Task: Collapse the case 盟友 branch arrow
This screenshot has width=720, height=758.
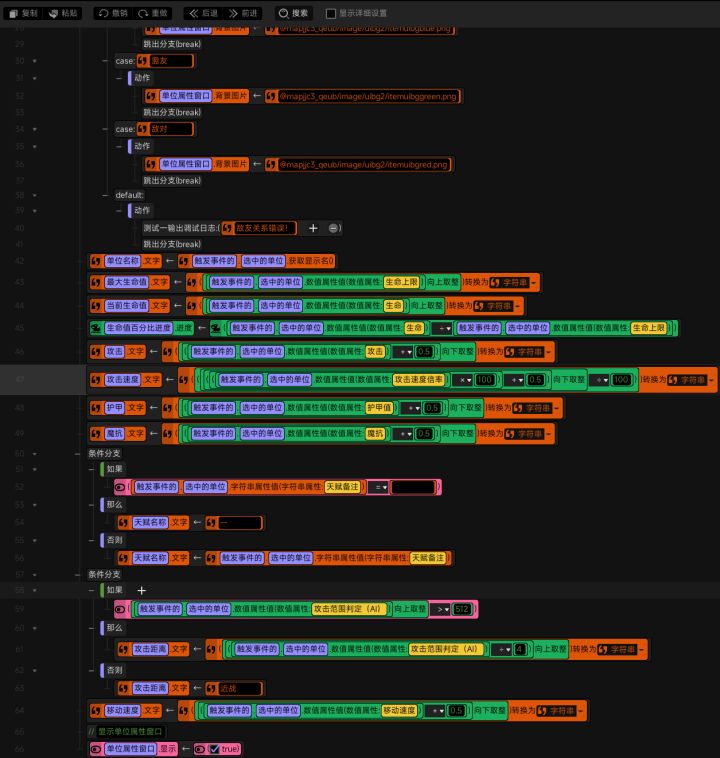Action: (x=34, y=61)
